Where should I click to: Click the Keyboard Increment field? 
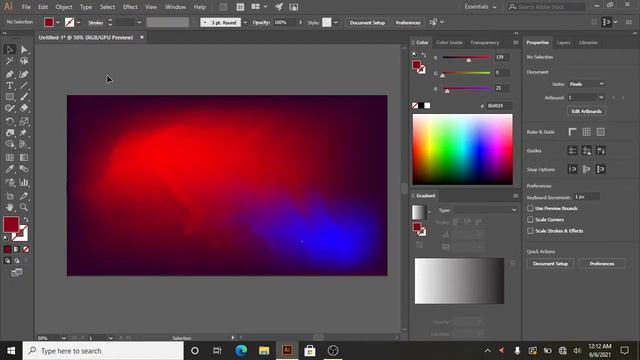point(587,197)
